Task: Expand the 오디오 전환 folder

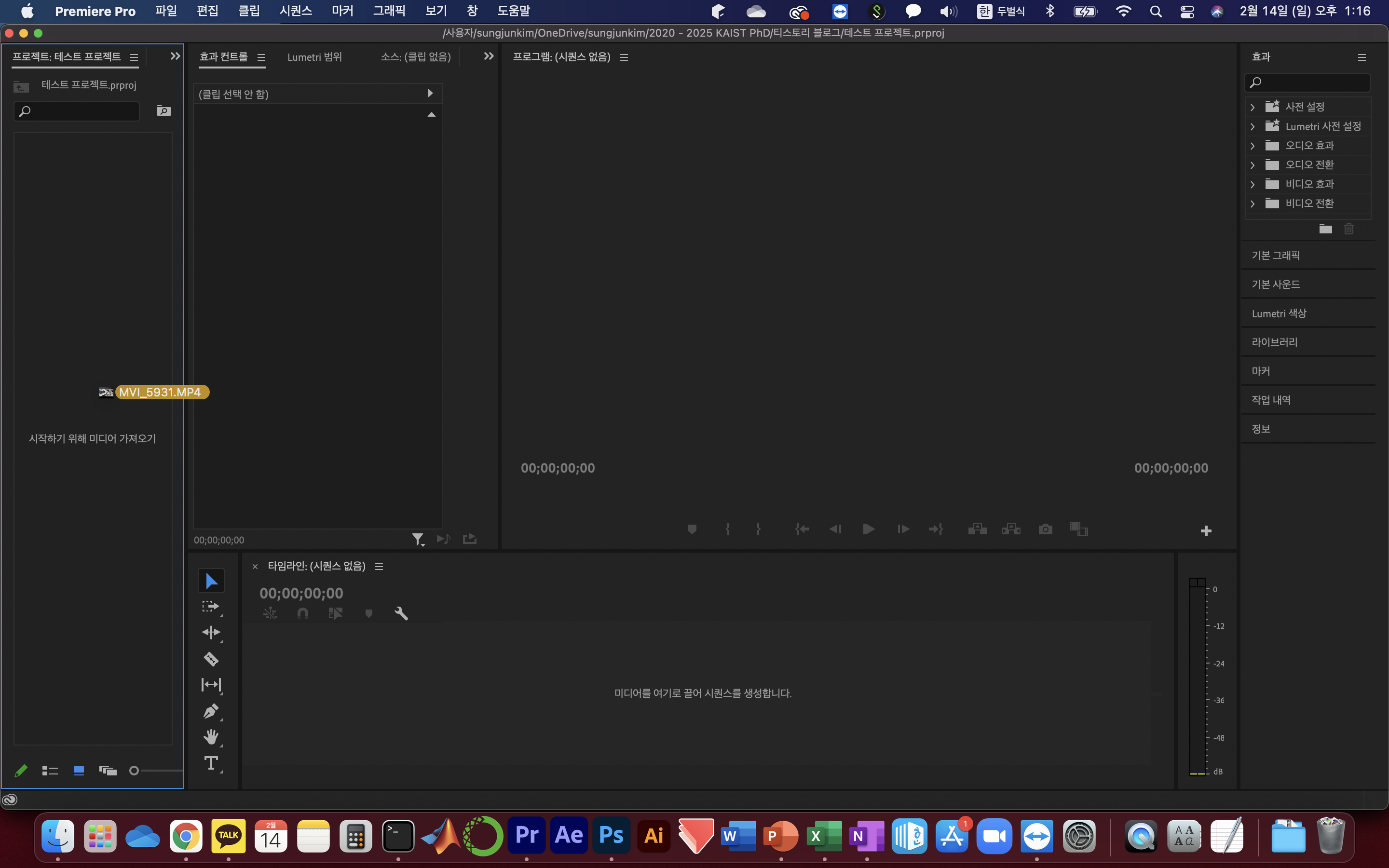Action: [x=1253, y=165]
